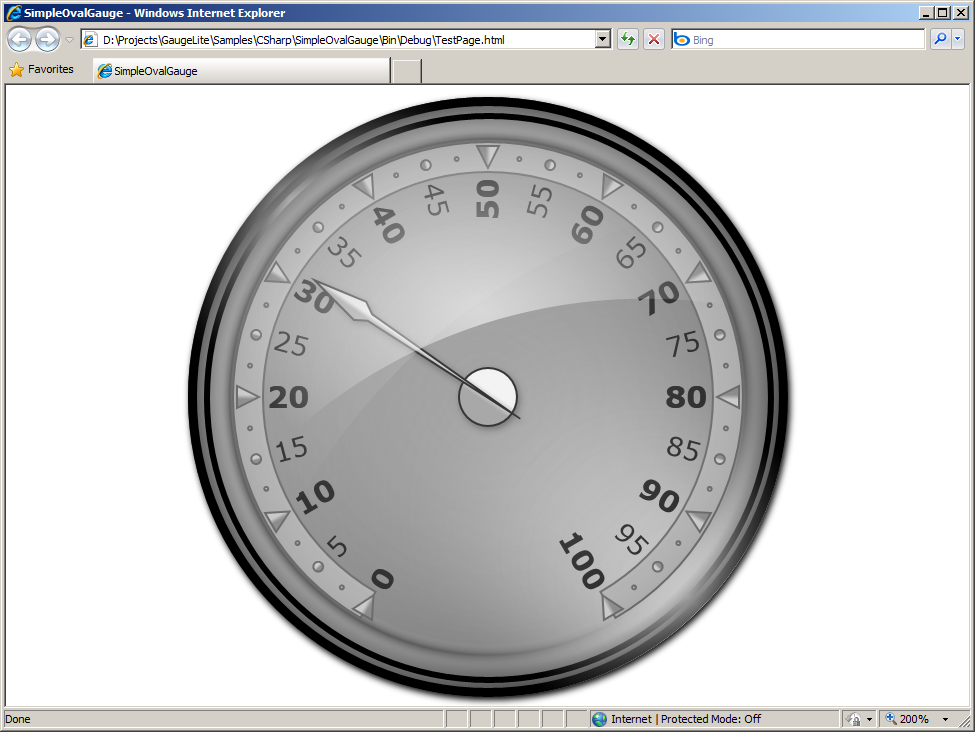Open the search provider options dropdown
The image size is (975, 732).
point(958,39)
